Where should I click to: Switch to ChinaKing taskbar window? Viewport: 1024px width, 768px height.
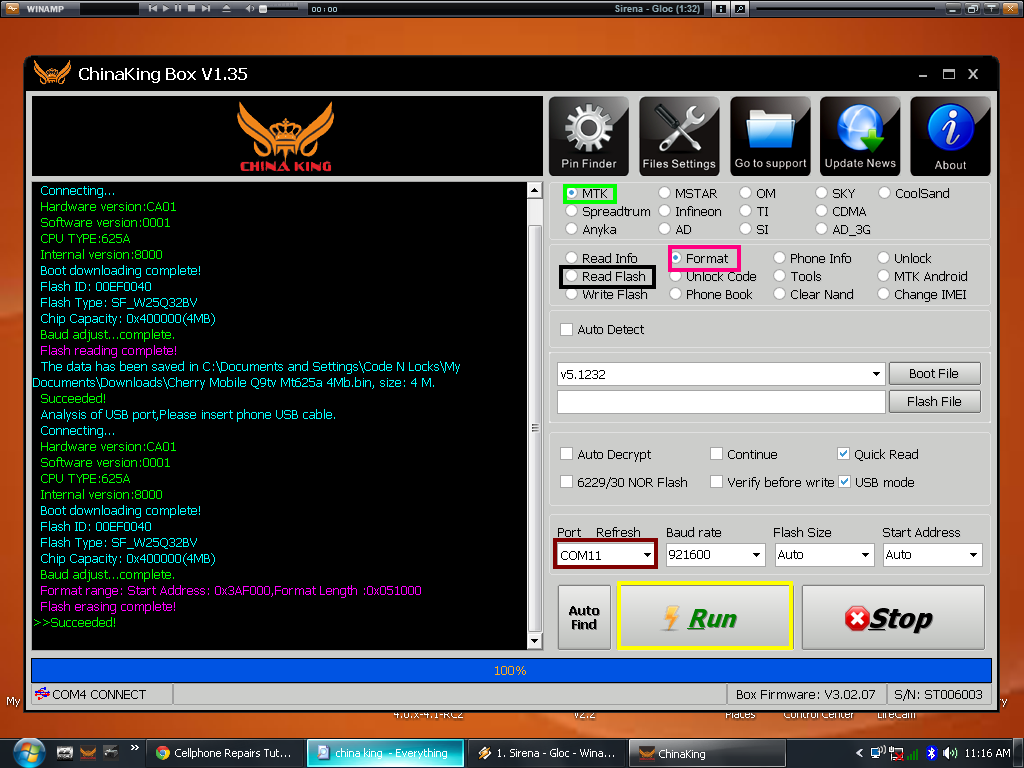pos(707,753)
